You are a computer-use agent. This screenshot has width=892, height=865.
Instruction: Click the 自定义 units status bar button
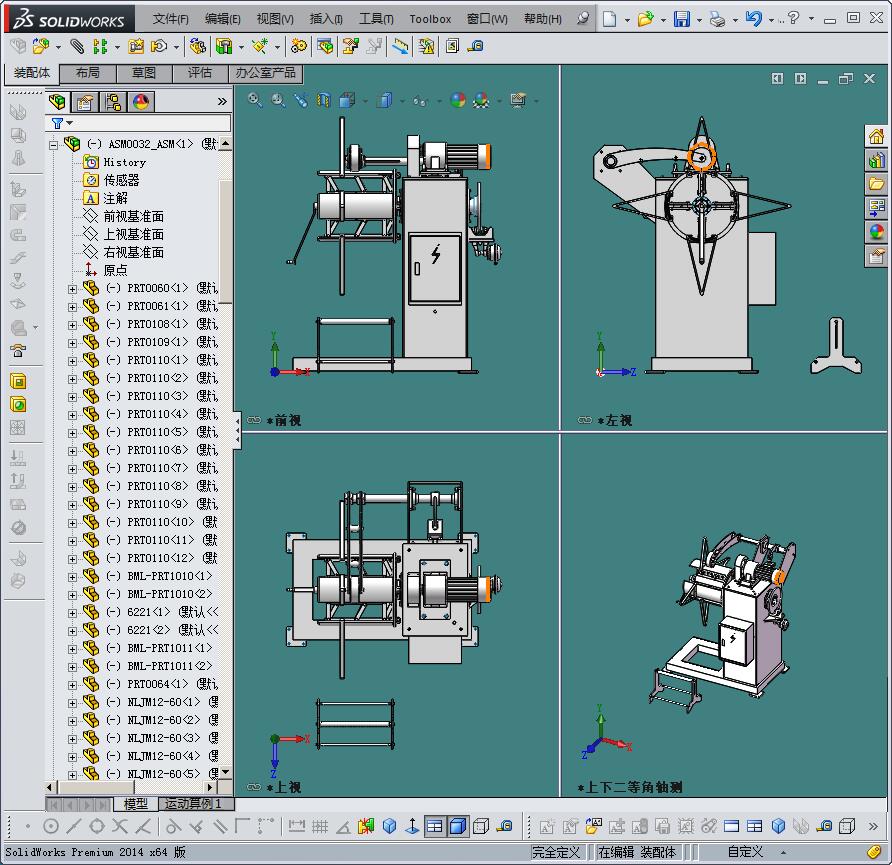tap(745, 852)
